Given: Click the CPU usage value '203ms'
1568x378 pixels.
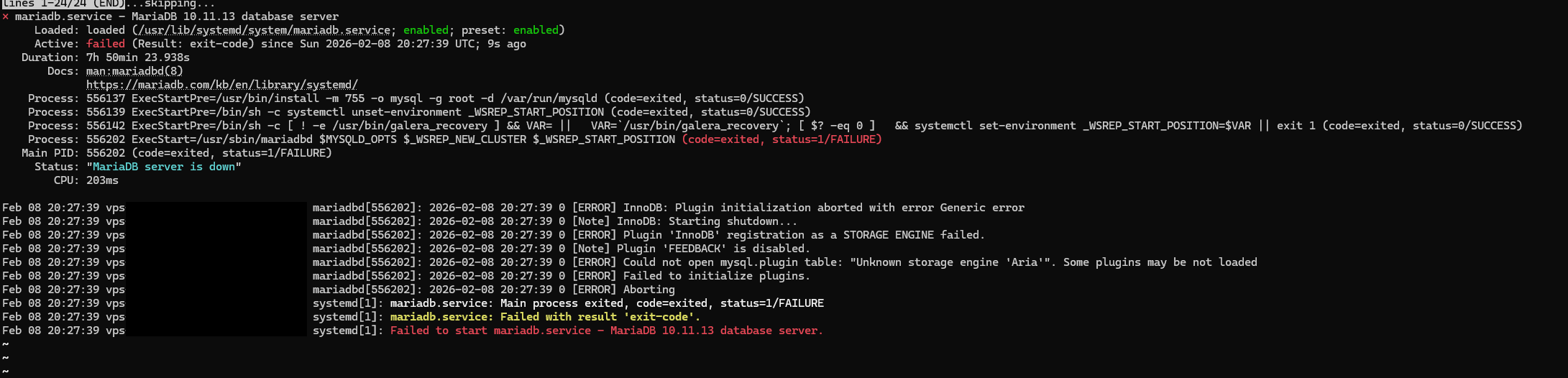Looking at the screenshot, I should pos(102,180).
